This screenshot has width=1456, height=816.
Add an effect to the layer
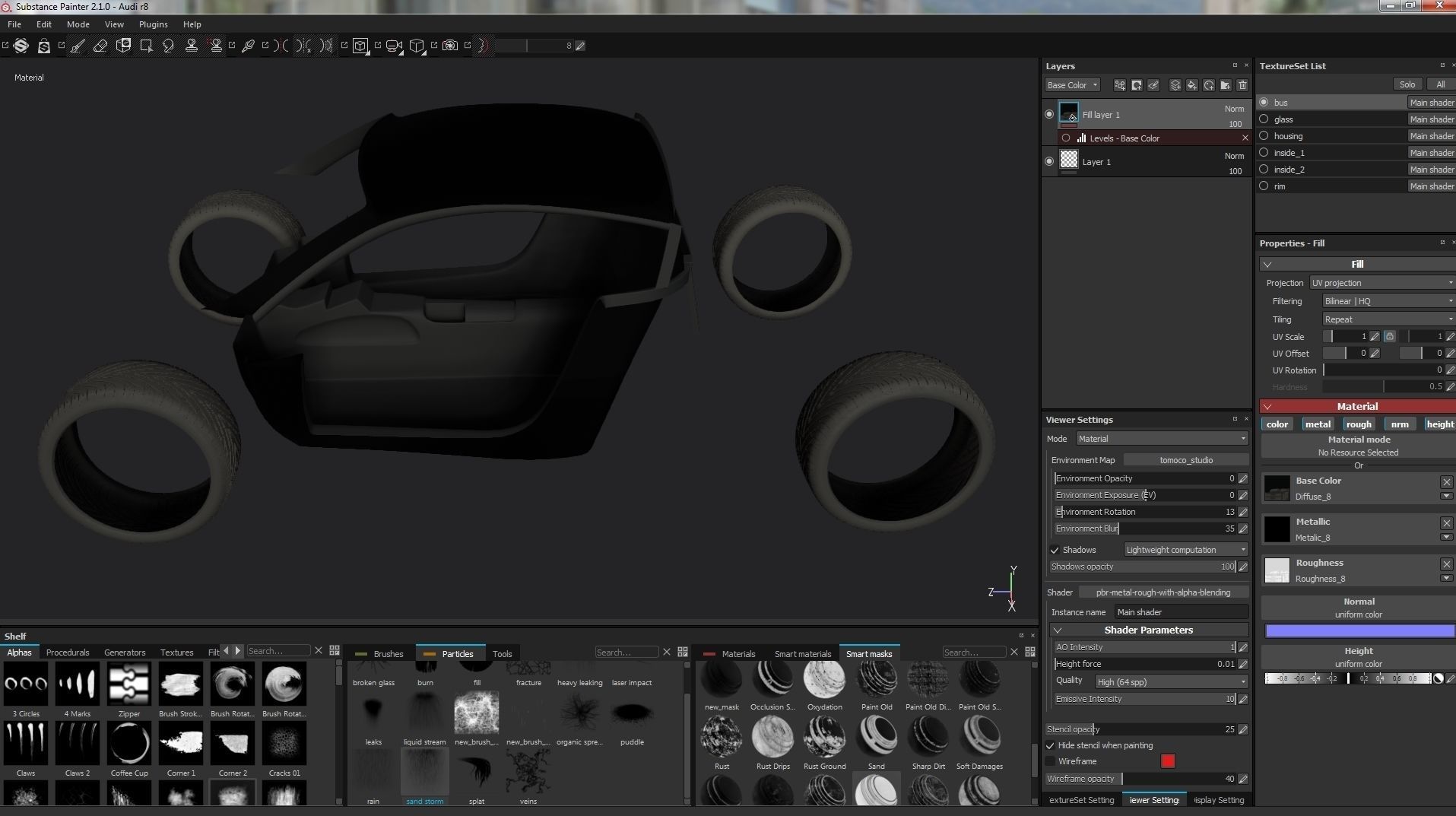point(1120,85)
